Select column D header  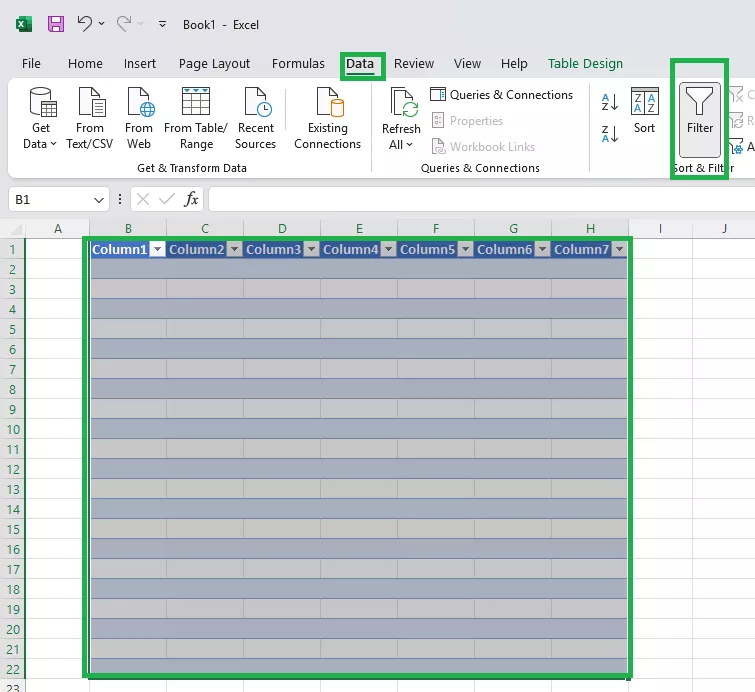tap(282, 229)
